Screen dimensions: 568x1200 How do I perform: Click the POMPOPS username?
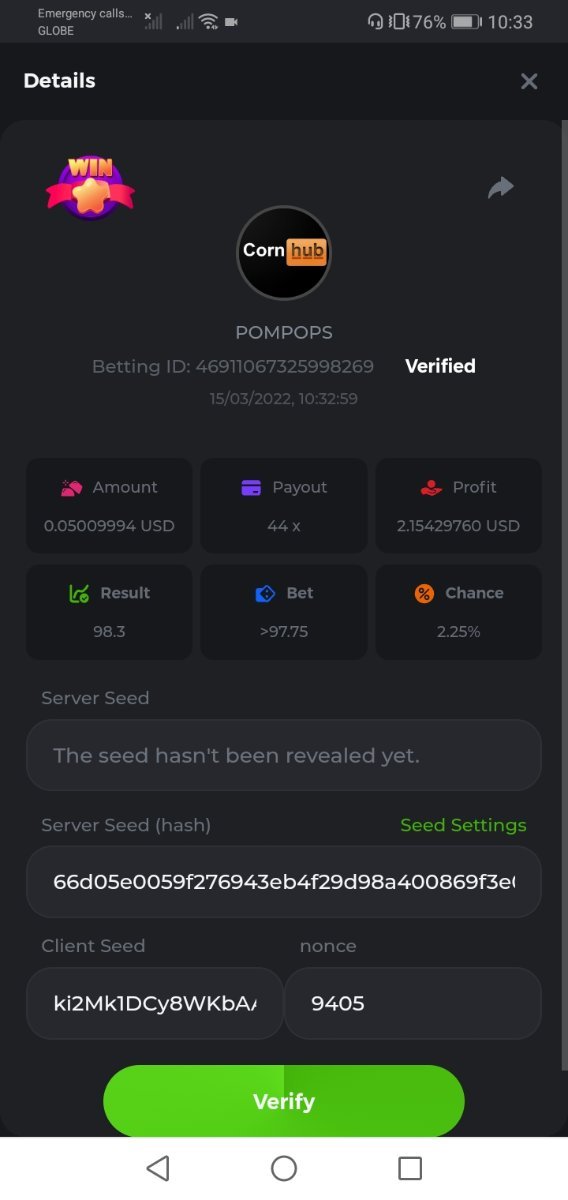(x=284, y=332)
